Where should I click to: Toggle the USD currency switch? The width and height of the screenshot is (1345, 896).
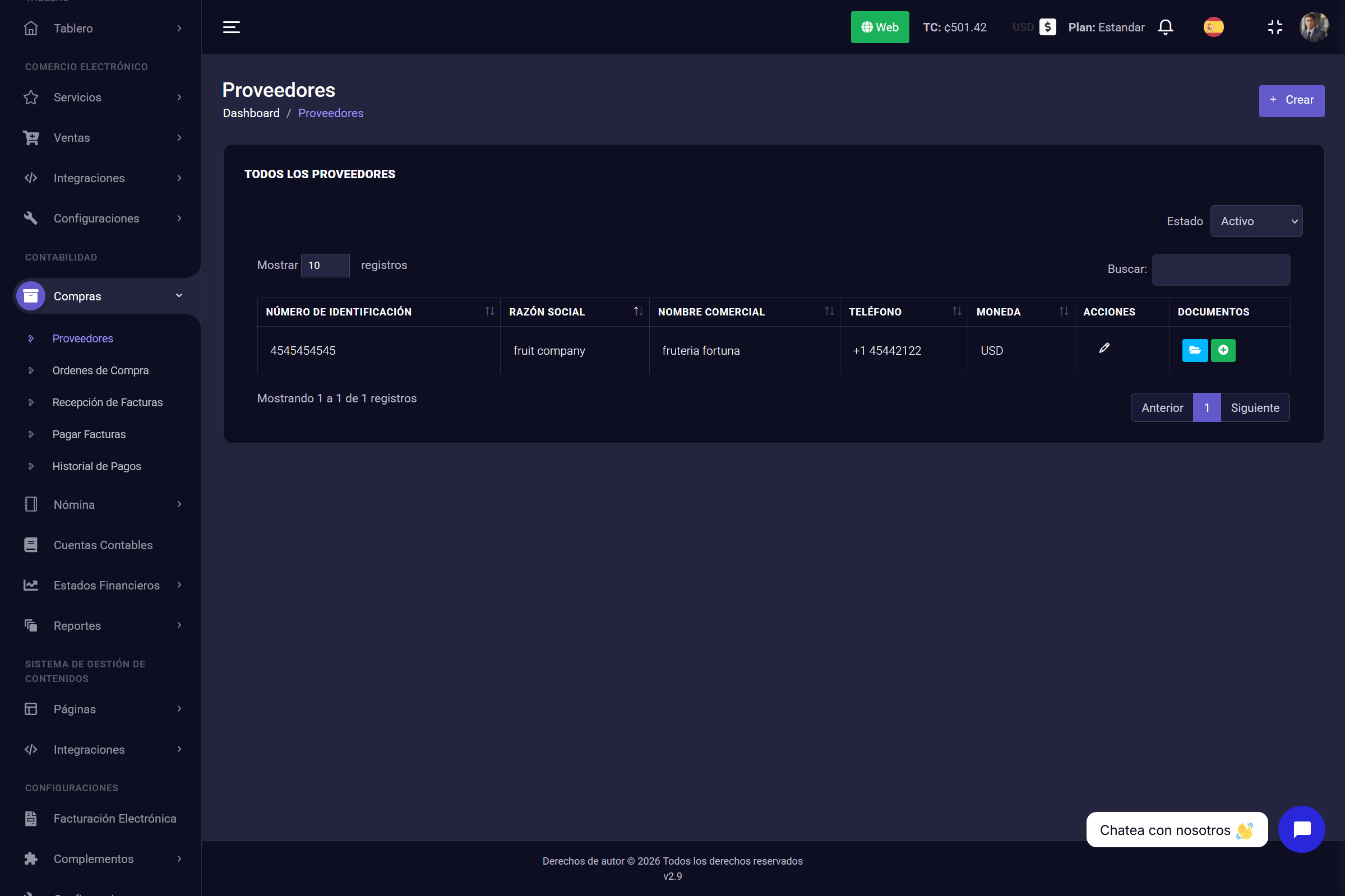pos(1047,27)
